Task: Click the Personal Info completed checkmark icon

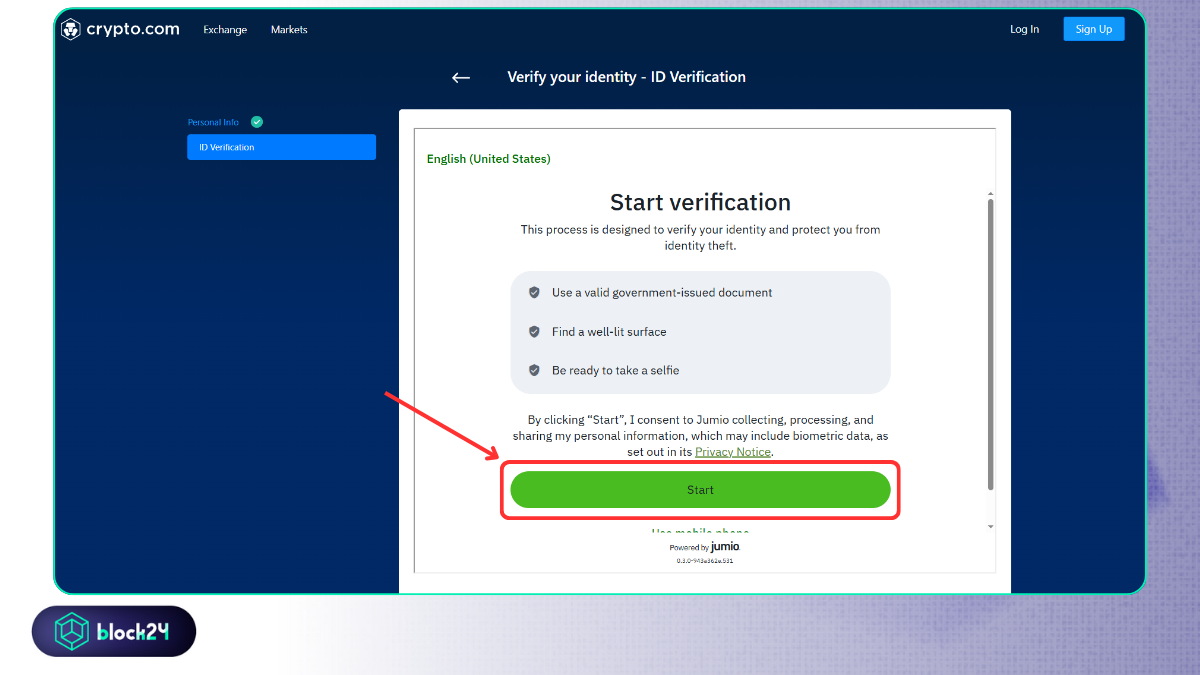Action: (x=257, y=122)
